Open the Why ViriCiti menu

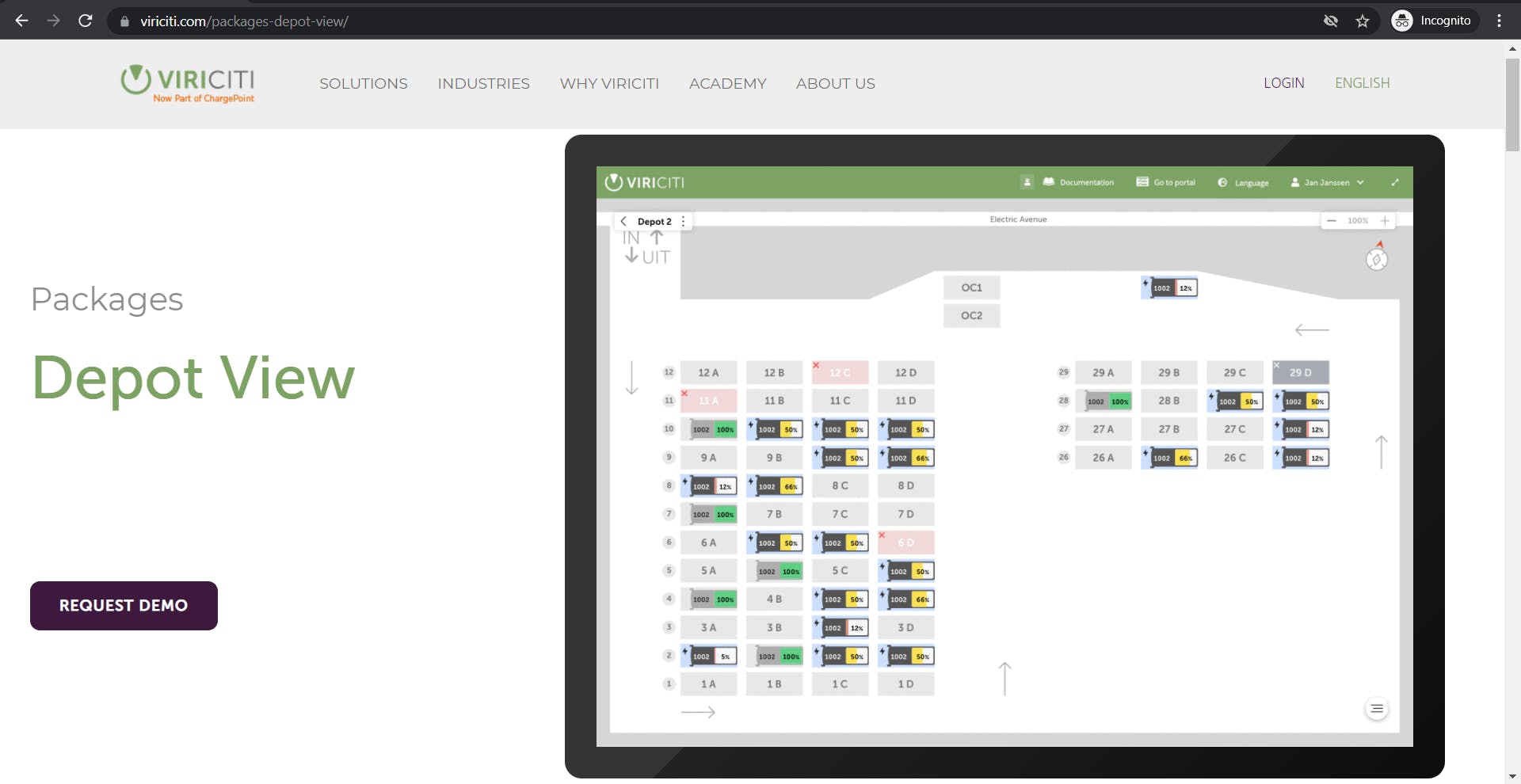pos(609,83)
